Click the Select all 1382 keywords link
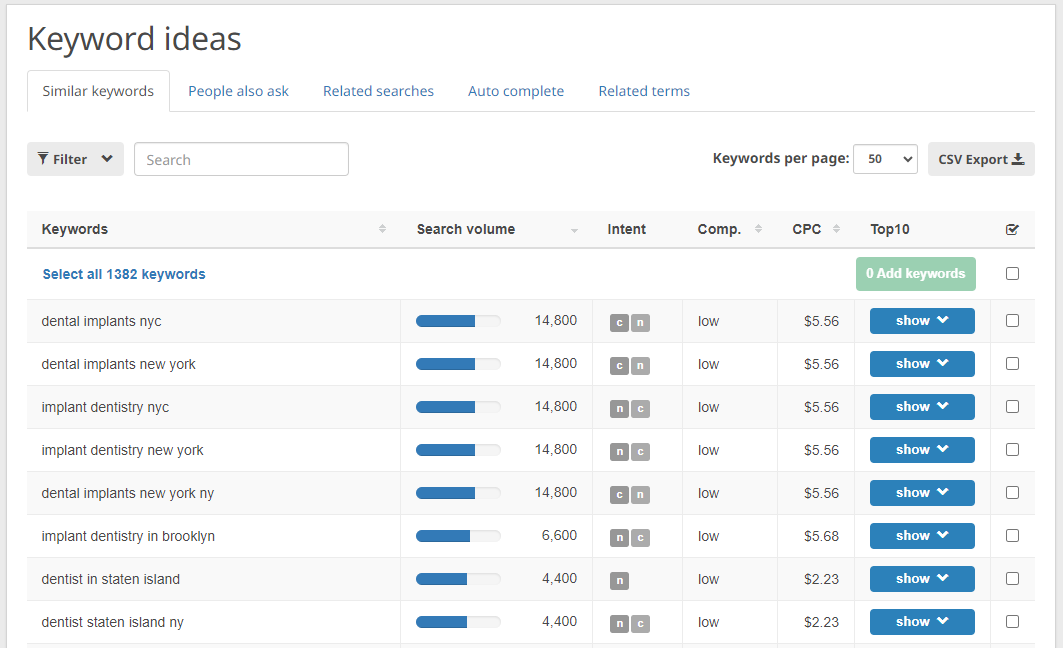The image size is (1063, 648). coord(123,273)
